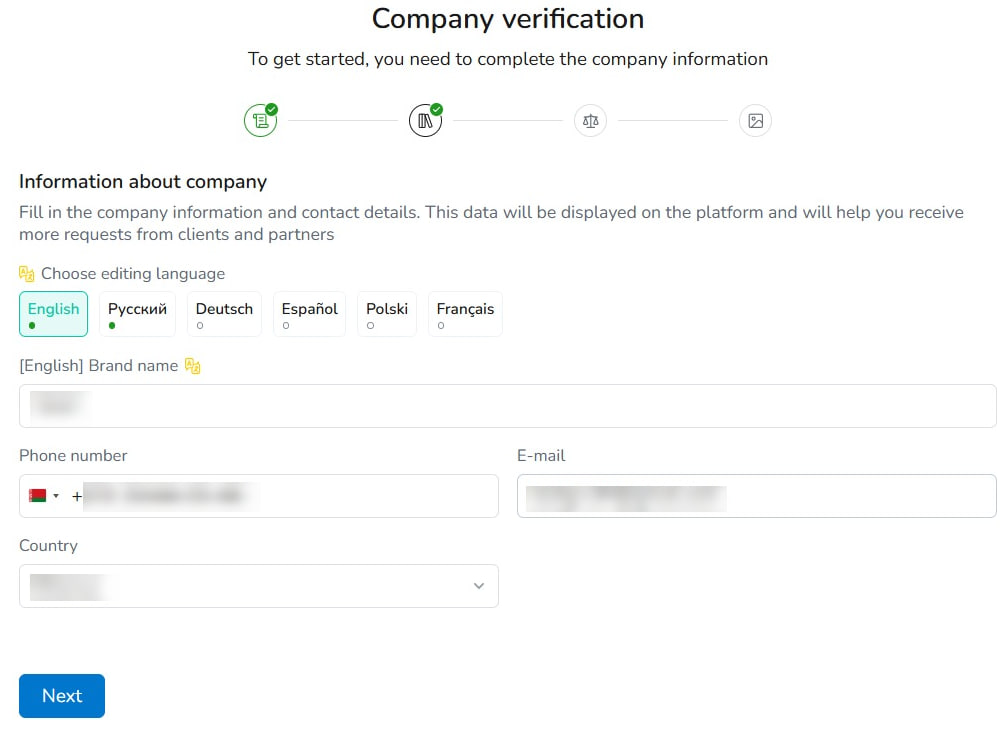
Task: Click the fourth step image icon
Action: (756, 120)
